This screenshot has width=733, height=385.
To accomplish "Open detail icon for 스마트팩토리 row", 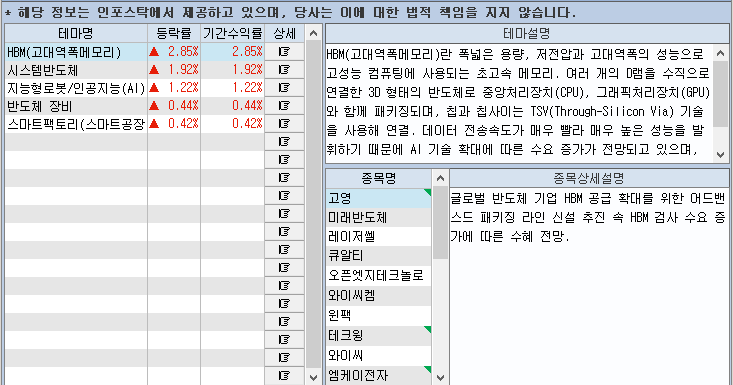I will click(284, 123).
